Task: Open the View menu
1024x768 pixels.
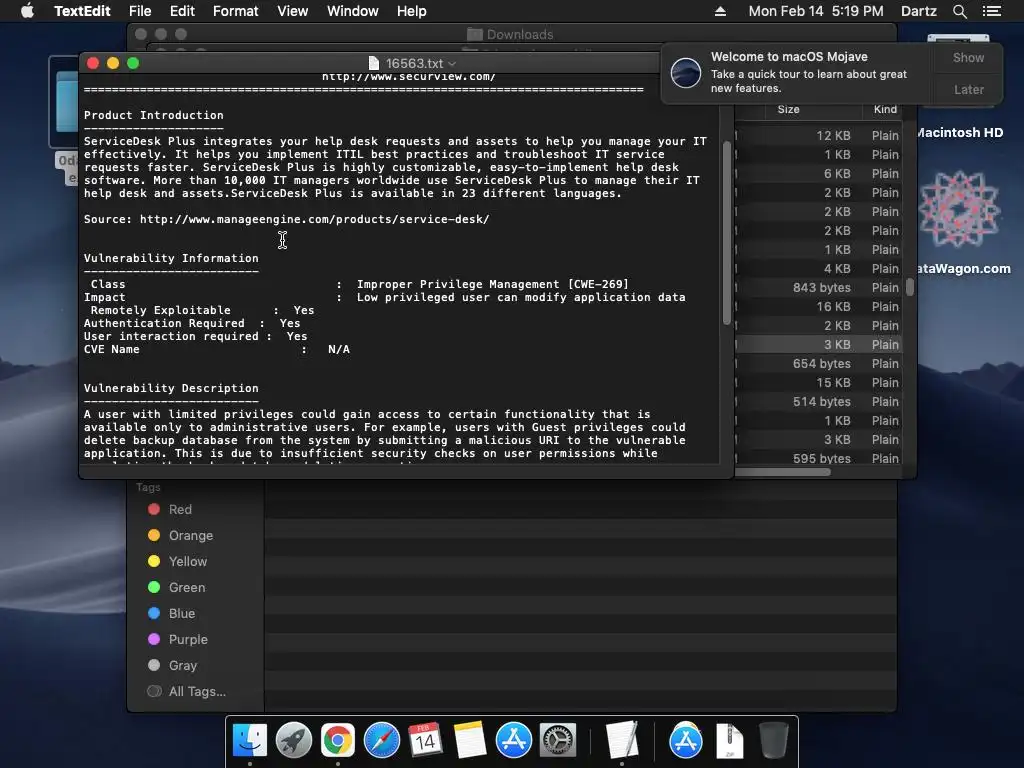Action: click(293, 11)
